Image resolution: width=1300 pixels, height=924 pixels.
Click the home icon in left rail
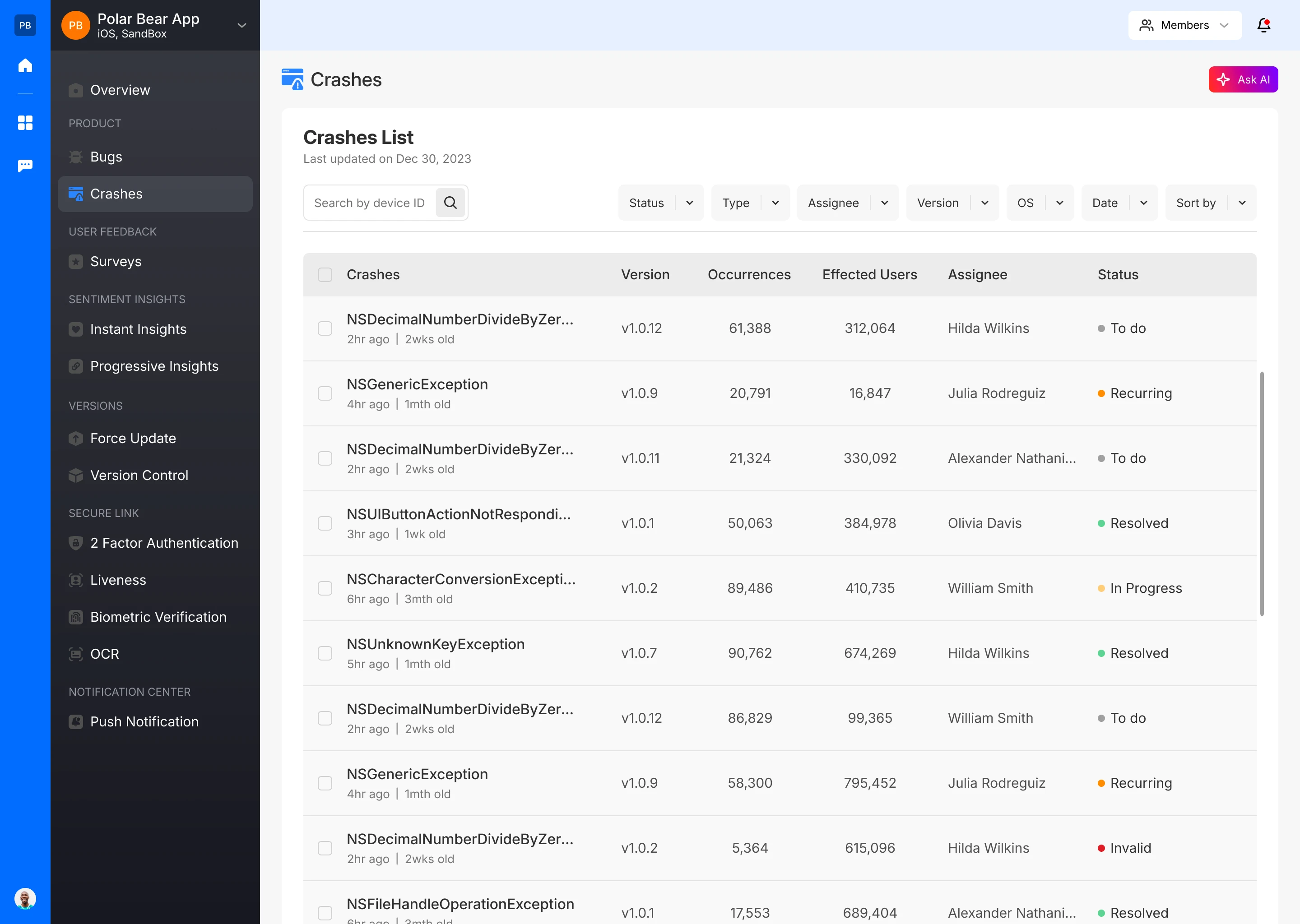(x=25, y=65)
